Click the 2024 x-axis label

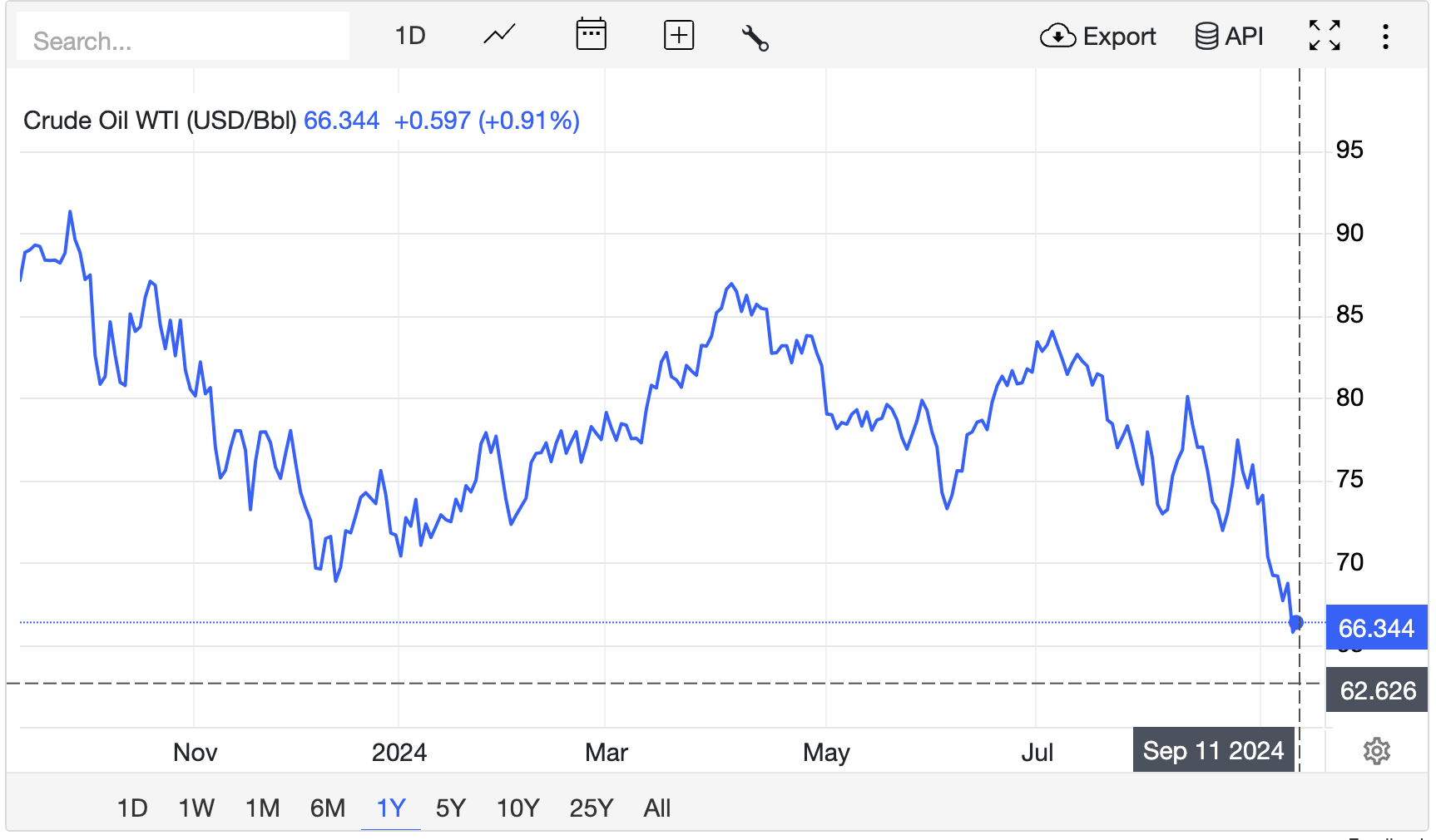399,752
